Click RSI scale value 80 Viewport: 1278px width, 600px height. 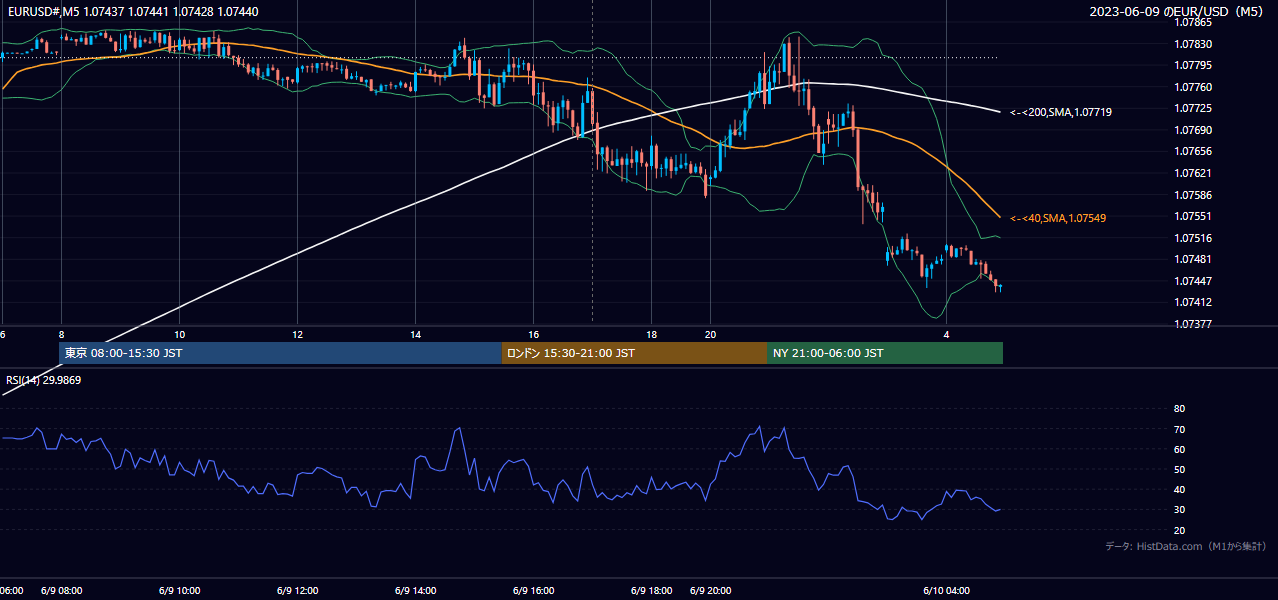tap(1179, 409)
